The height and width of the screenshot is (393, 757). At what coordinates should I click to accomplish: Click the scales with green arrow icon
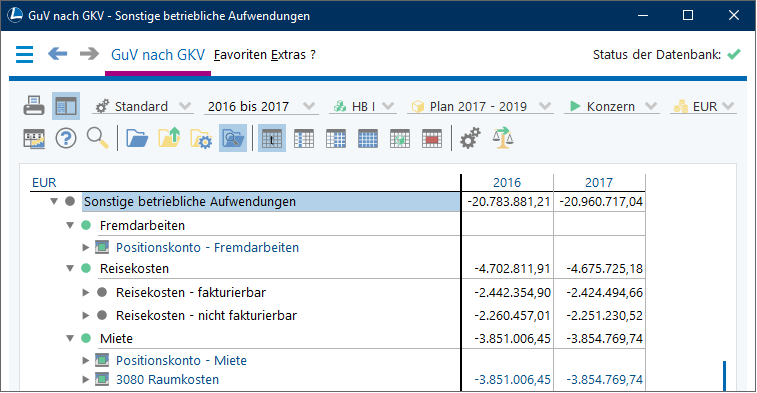tap(503, 138)
